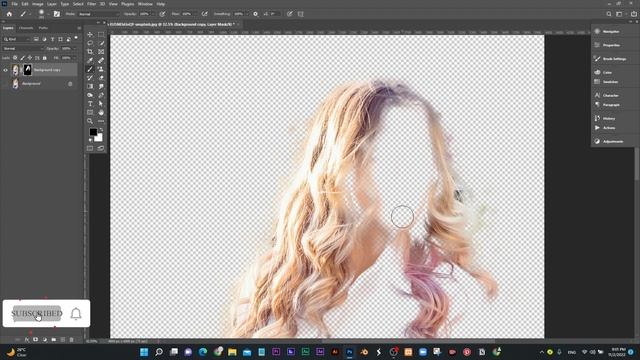Open Navigator panel icon
Viewport: 640px width, 360px height.
click(x=597, y=31)
